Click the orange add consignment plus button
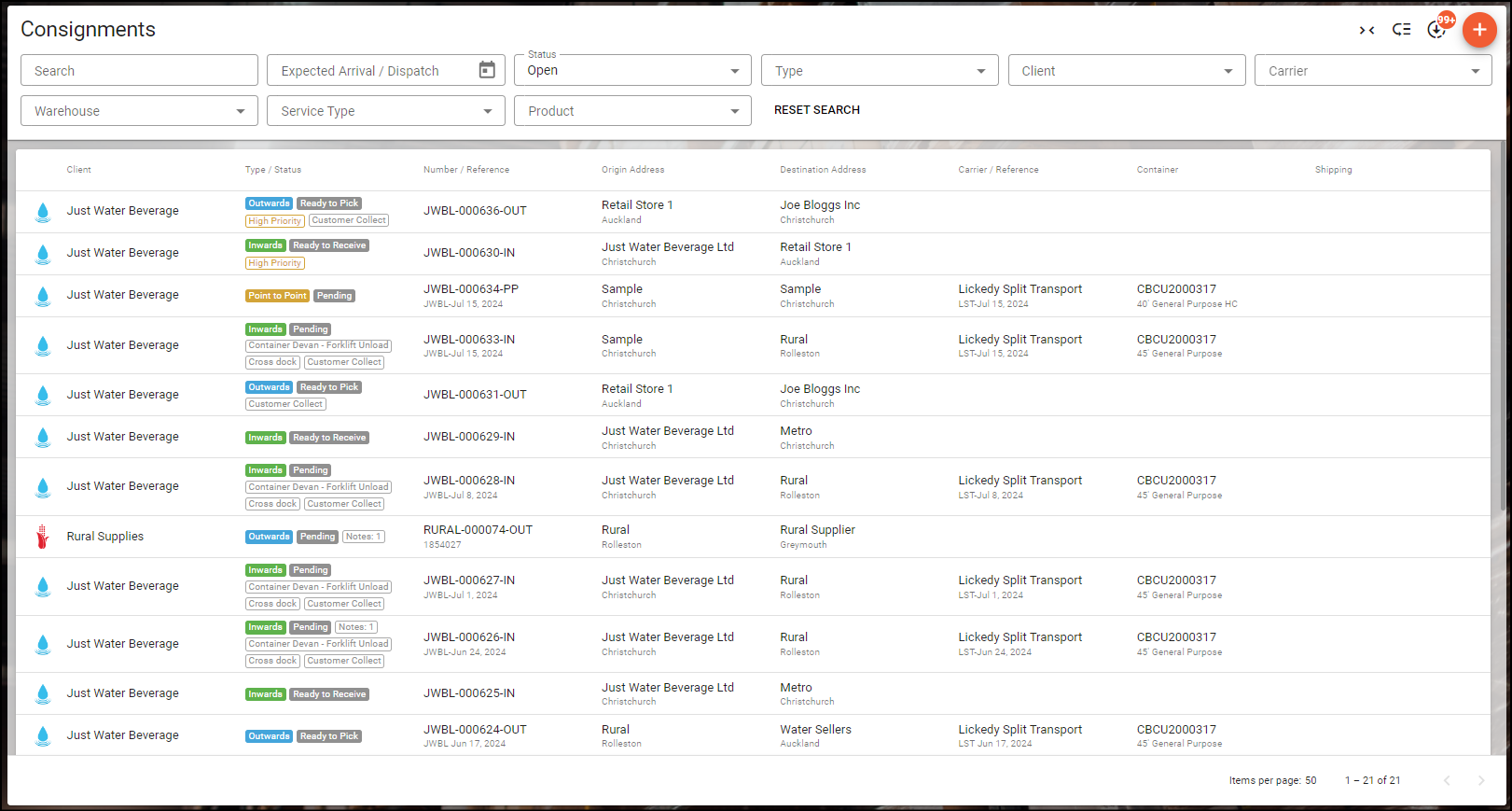 point(1478,30)
